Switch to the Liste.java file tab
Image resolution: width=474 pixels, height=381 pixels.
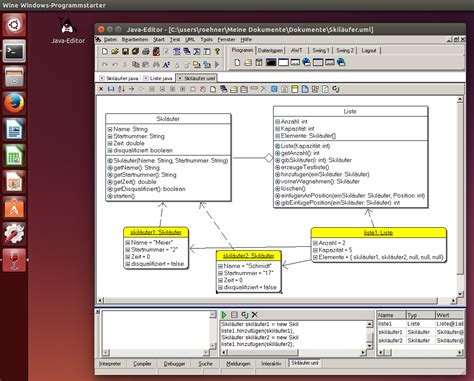[158, 78]
